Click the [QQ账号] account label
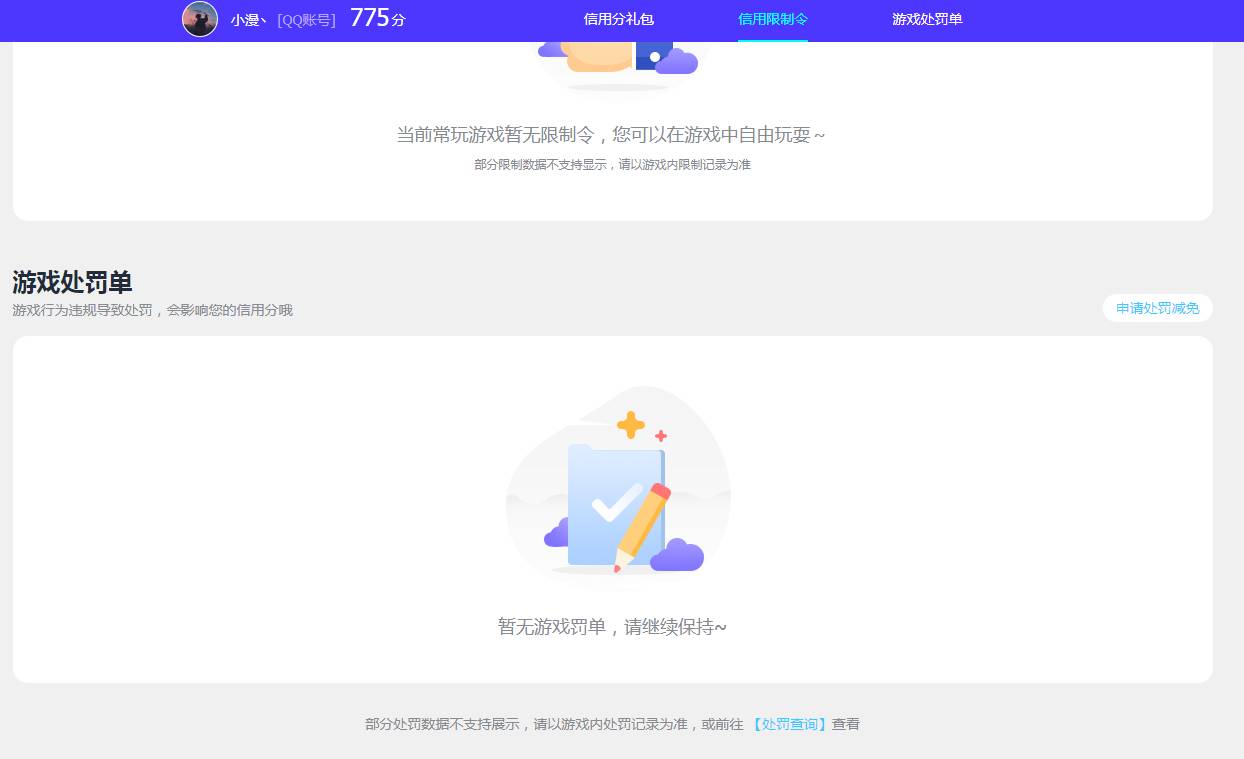 click(x=304, y=21)
